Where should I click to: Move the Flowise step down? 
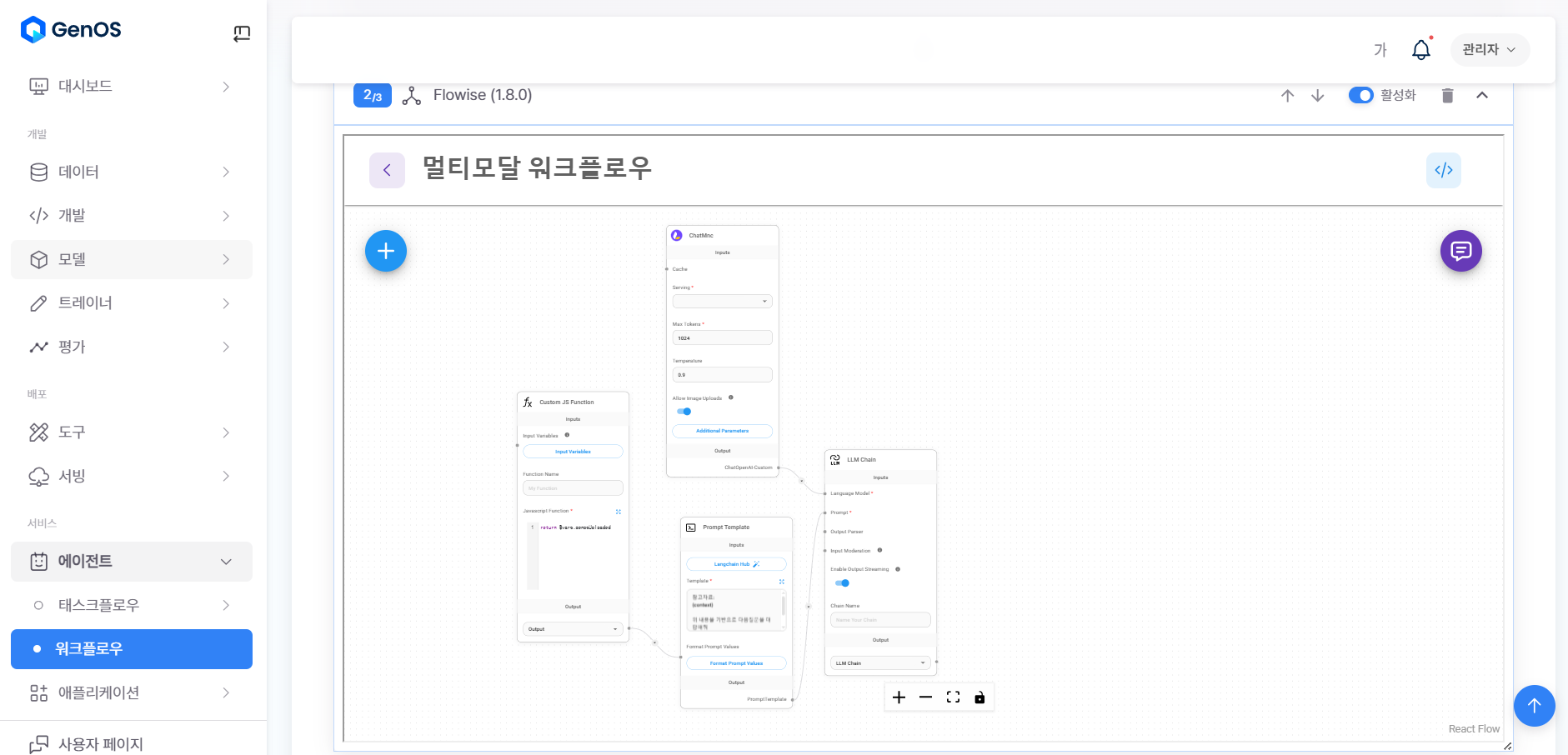coord(1317,96)
